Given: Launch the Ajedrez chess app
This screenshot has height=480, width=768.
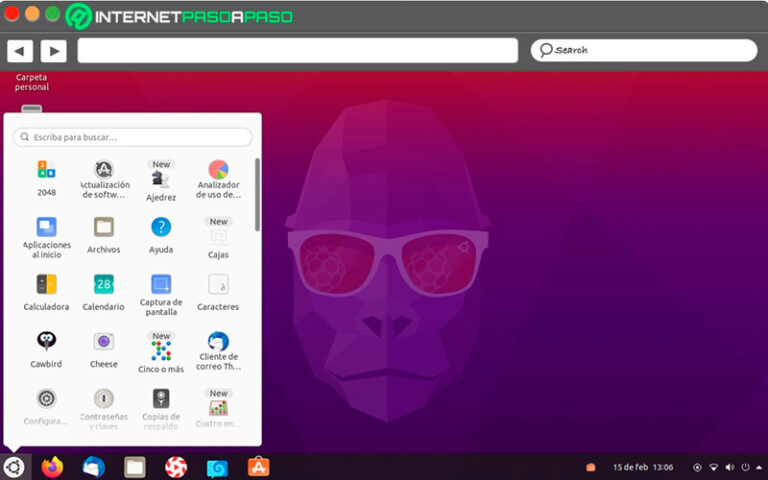Looking at the screenshot, I should click(x=161, y=179).
